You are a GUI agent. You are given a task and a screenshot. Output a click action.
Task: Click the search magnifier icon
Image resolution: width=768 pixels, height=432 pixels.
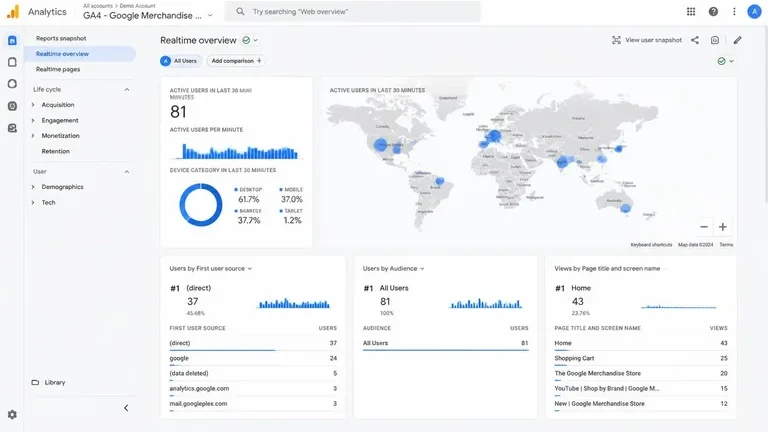click(x=240, y=11)
